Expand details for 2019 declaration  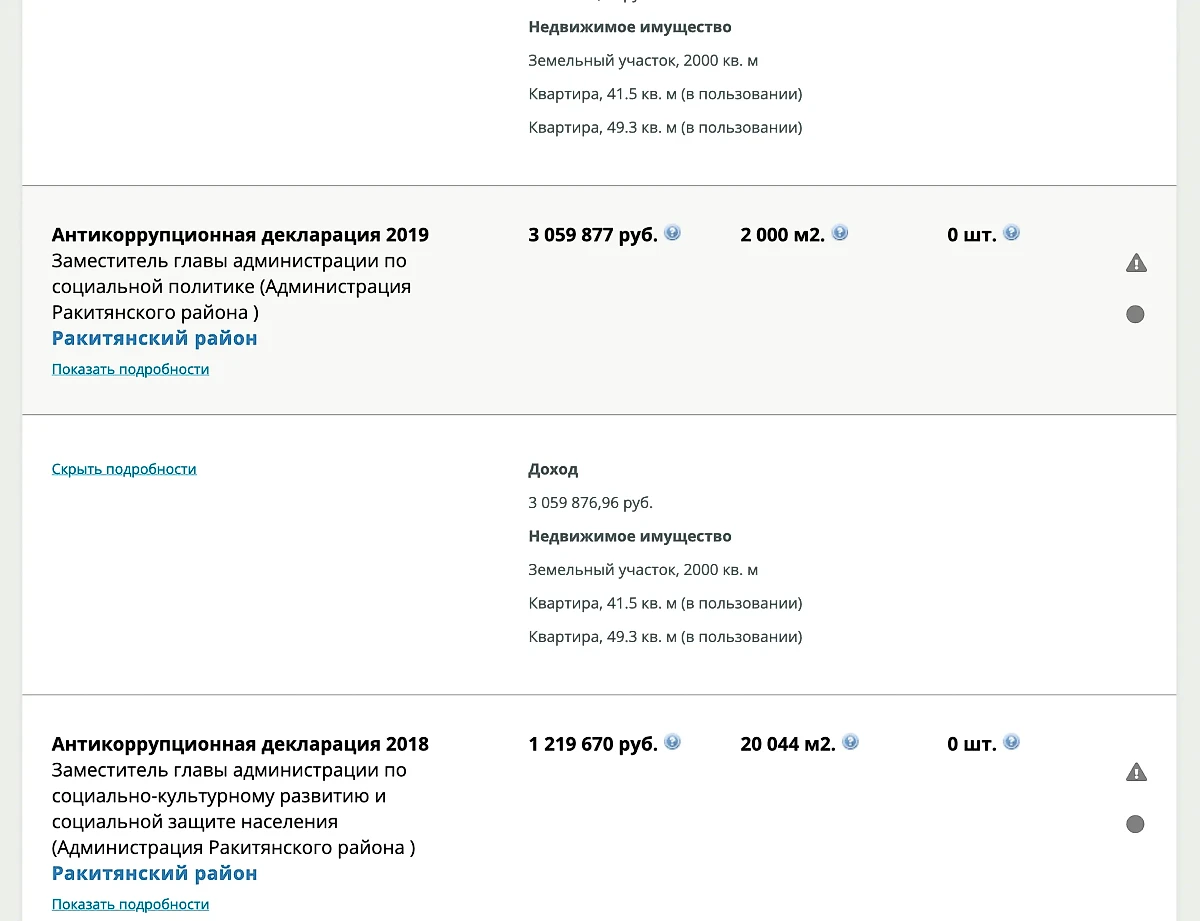pyautogui.click(x=130, y=369)
